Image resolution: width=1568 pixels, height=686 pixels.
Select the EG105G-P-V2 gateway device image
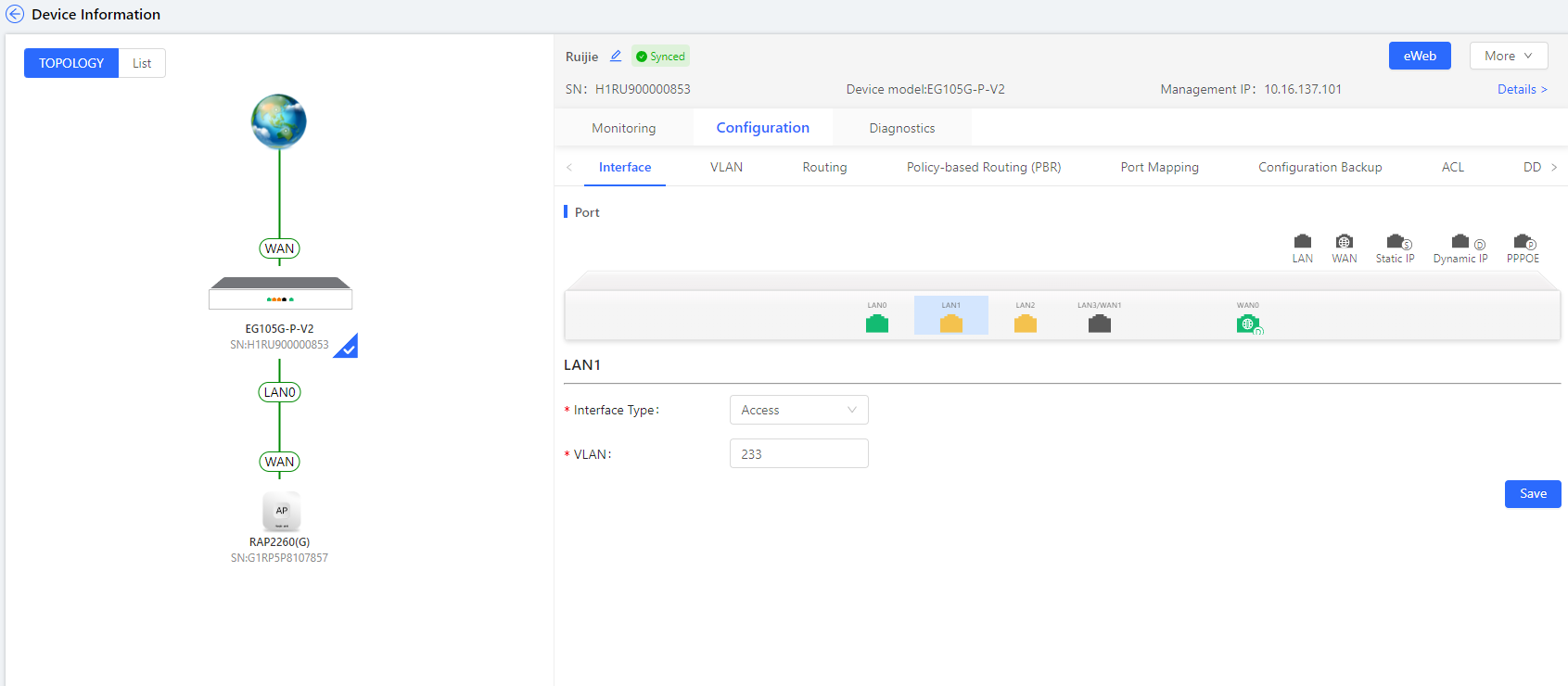point(280,293)
